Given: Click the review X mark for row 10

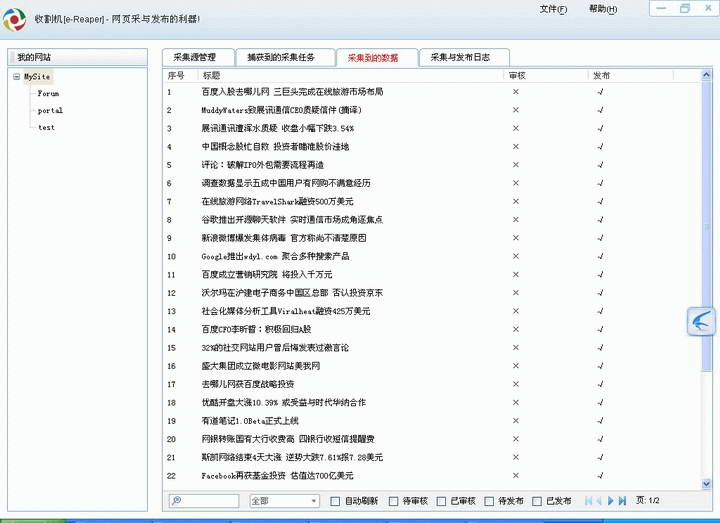Looking at the screenshot, I should [516, 256].
